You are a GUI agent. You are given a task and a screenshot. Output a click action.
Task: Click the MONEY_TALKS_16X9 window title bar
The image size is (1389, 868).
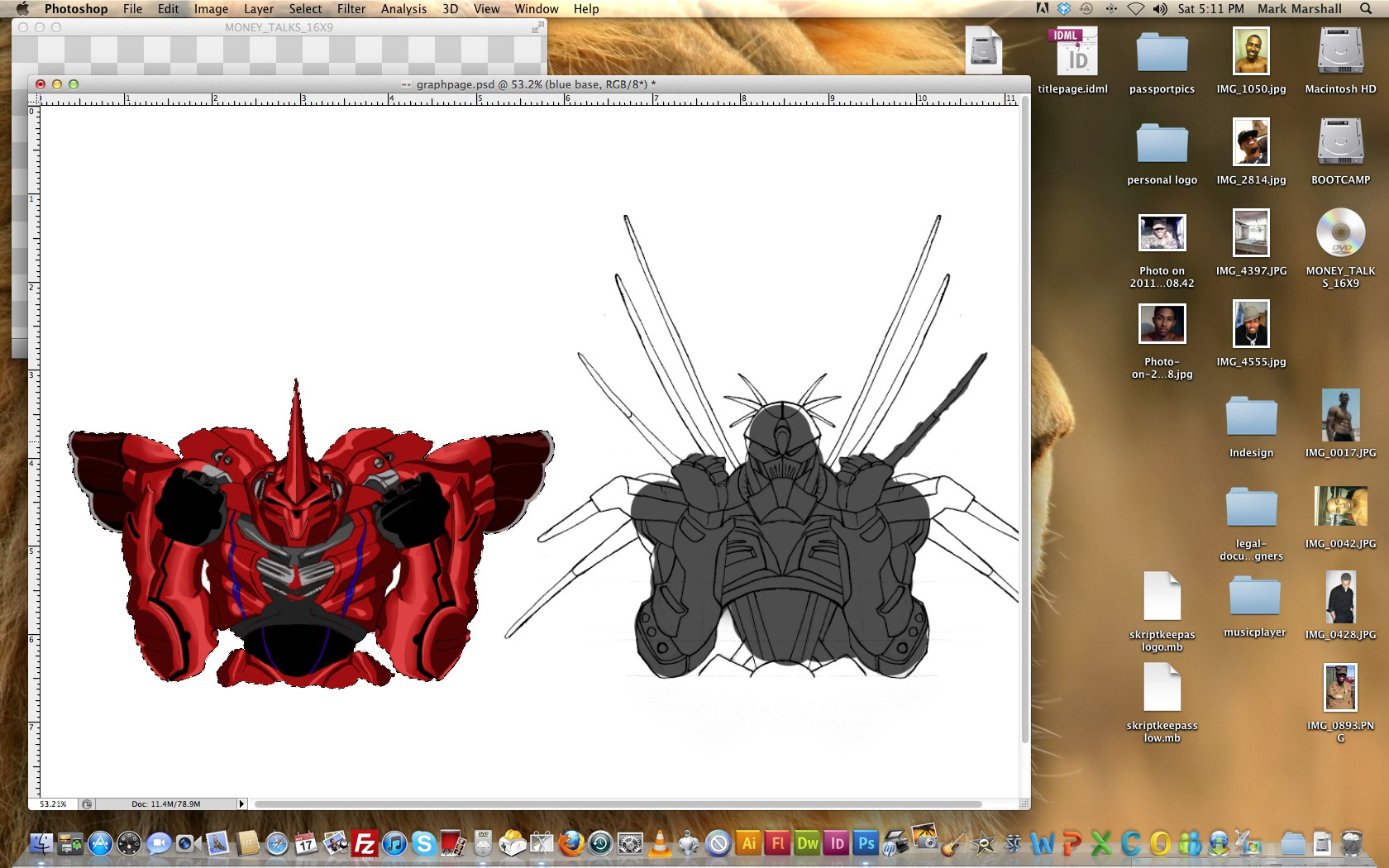pyautogui.click(x=279, y=27)
